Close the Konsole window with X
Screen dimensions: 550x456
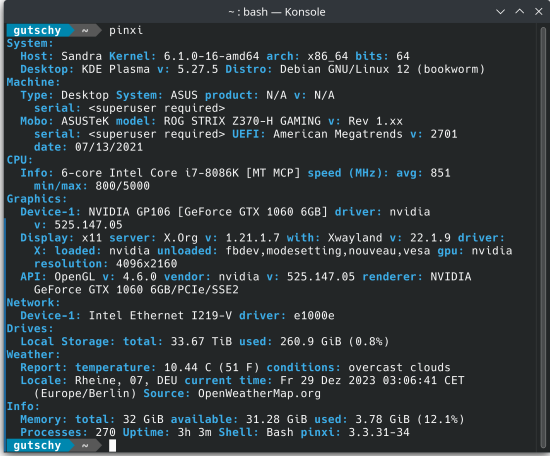pos(539,12)
